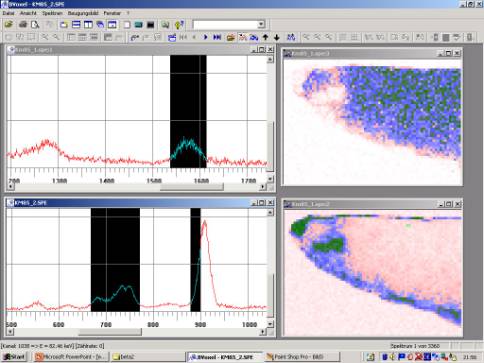Click the print icon in toolbar
484x363 pixels.
coord(23,25)
